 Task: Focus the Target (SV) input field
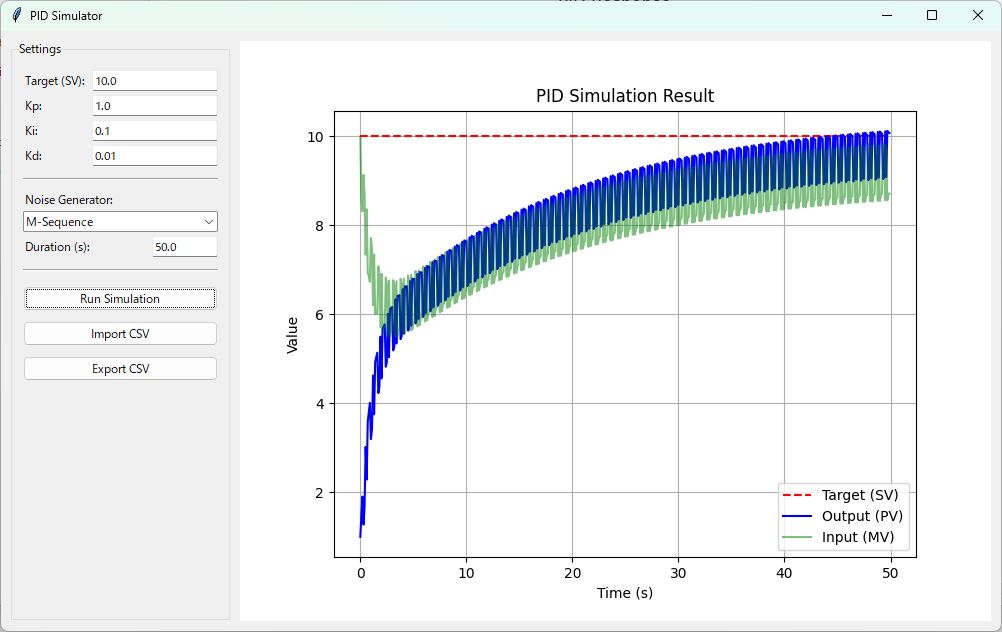154,81
